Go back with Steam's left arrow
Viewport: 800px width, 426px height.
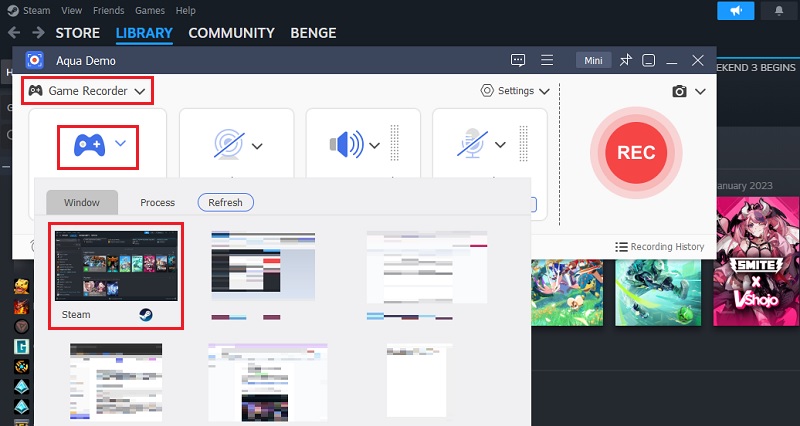tap(14, 33)
